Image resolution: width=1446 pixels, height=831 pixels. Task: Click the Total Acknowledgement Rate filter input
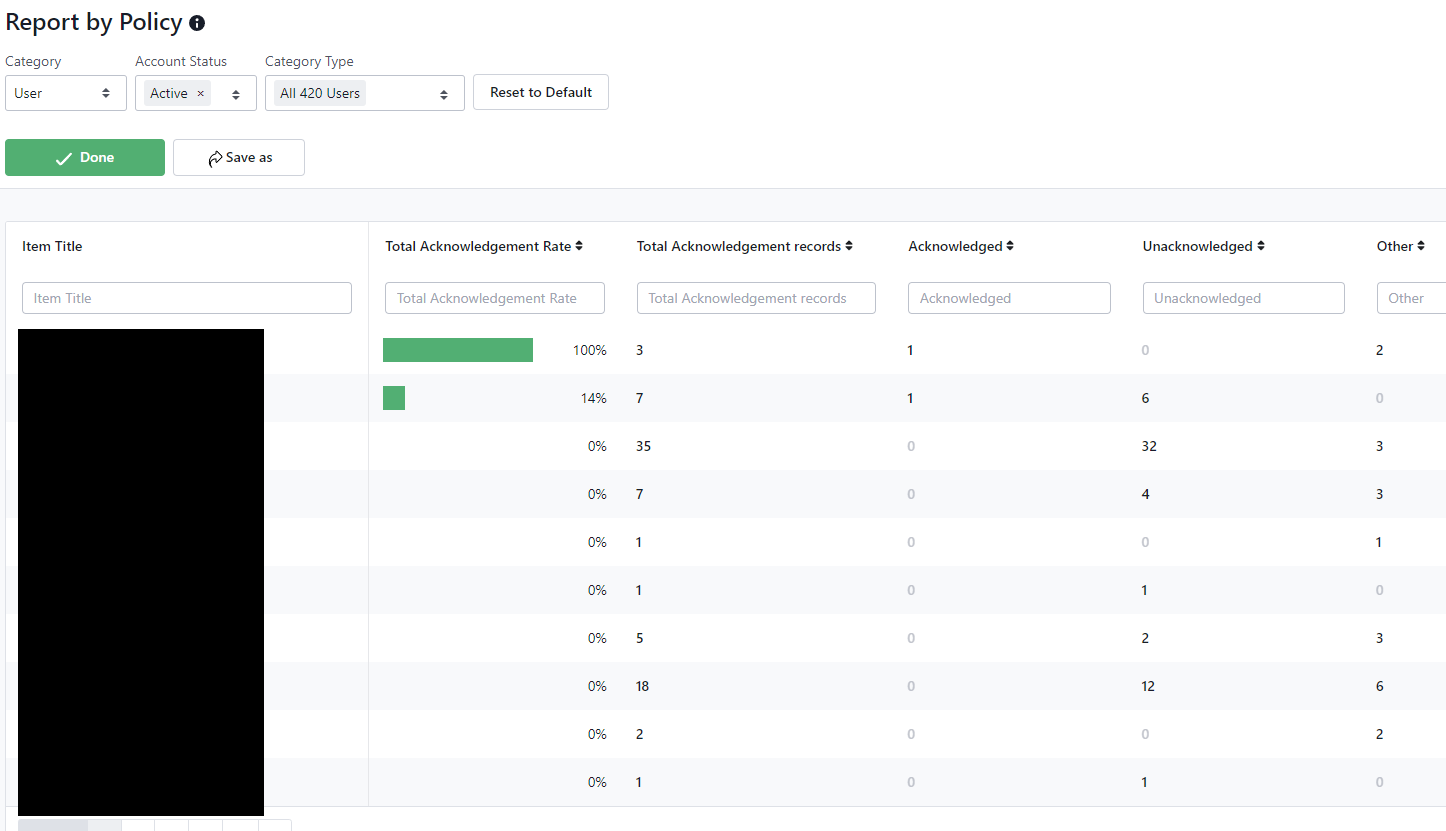point(495,298)
